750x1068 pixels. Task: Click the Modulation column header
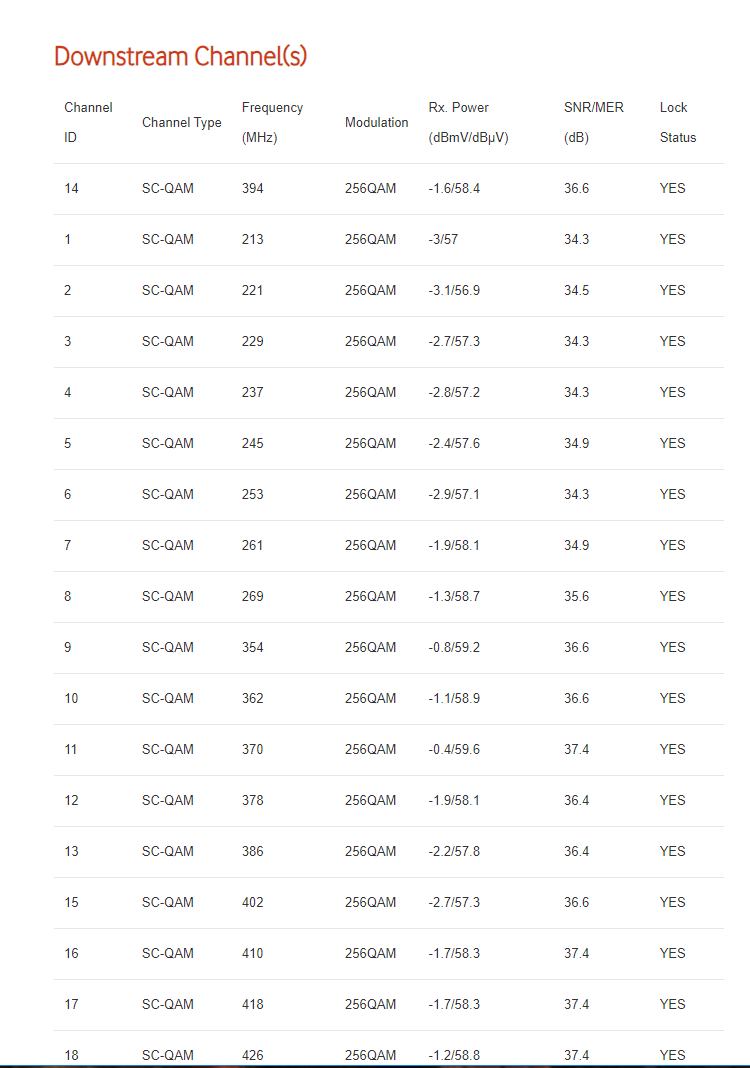tap(377, 123)
